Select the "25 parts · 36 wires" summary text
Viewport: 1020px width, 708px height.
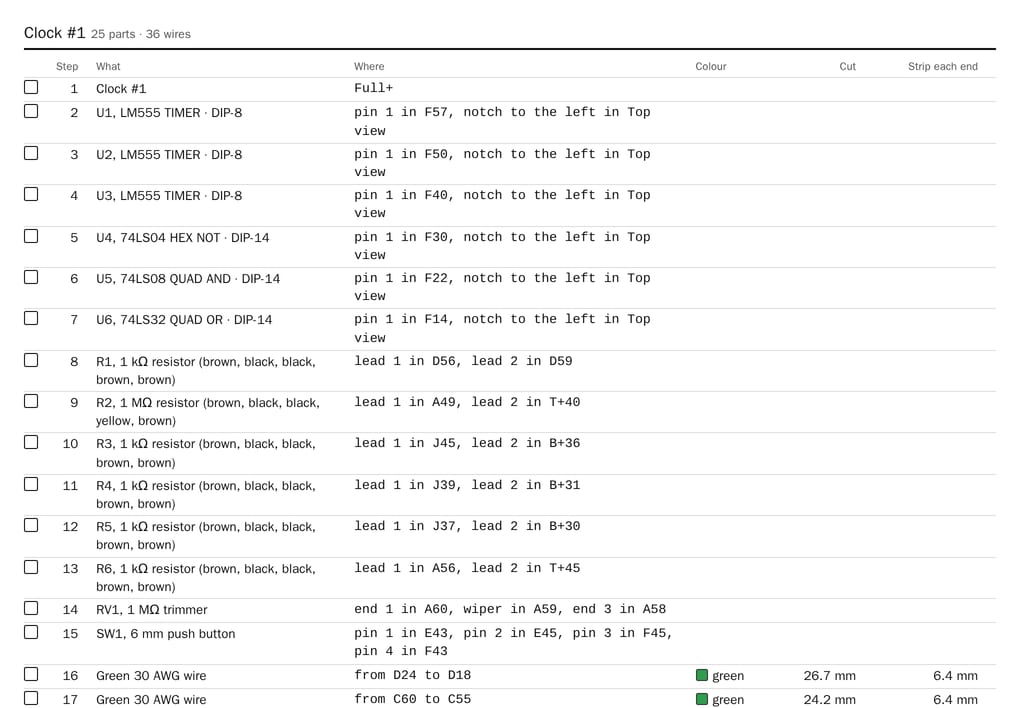pyautogui.click(x=141, y=34)
